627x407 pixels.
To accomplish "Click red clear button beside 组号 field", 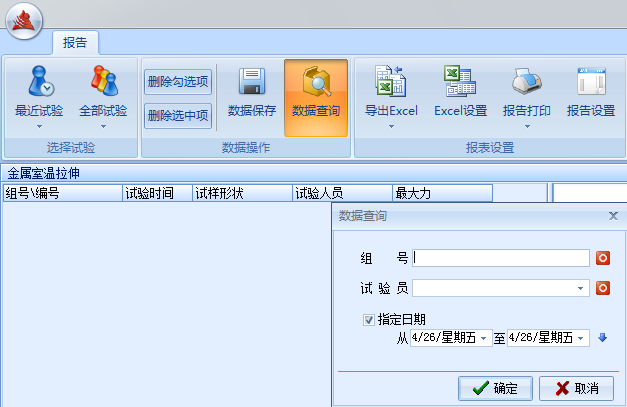I will [x=603, y=258].
